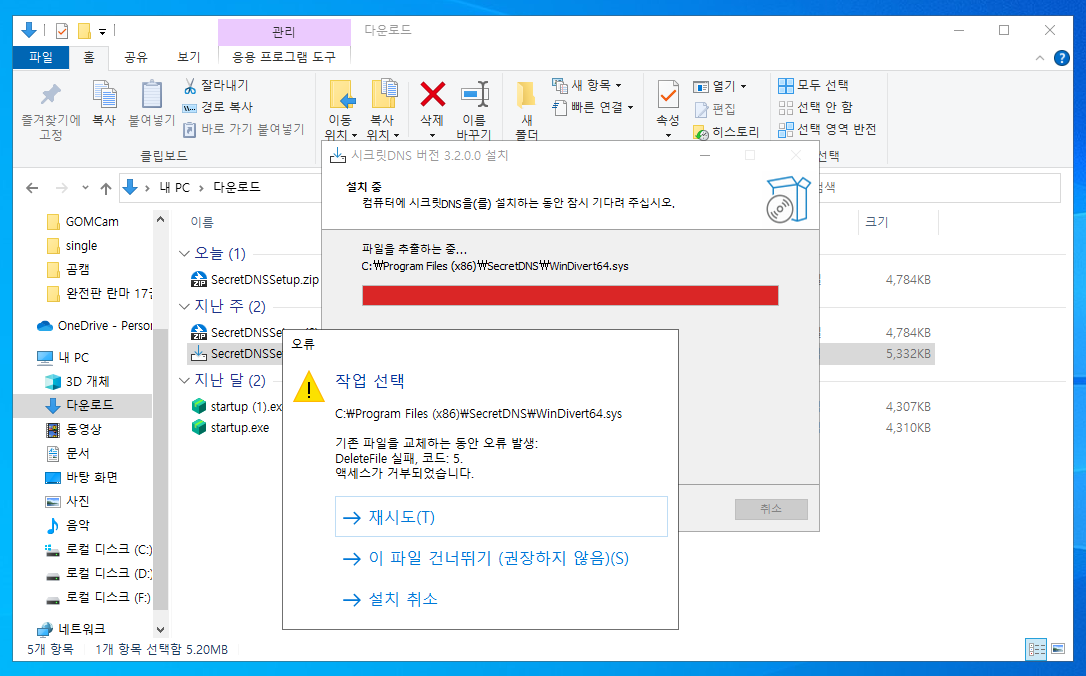Click the Properties (속성) checkmark icon

(x=667, y=96)
